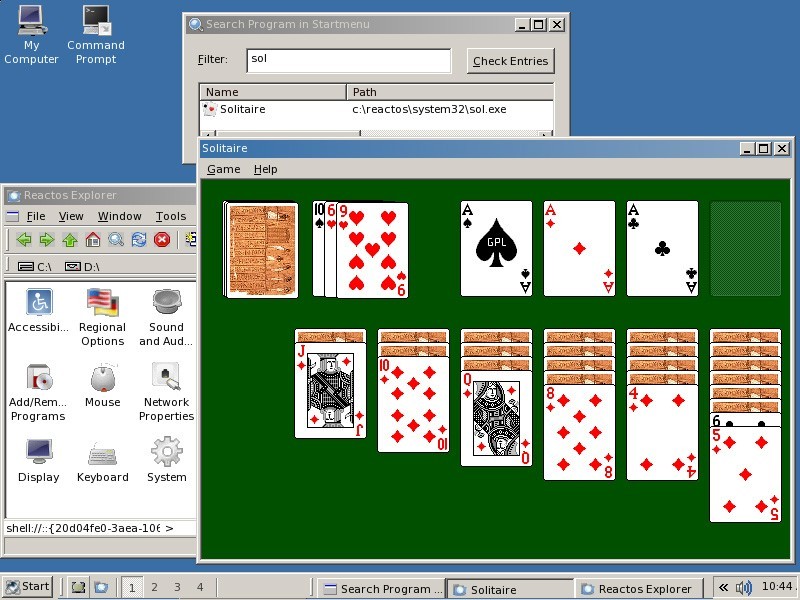Click the volume speaker tray icon
This screenshot has width=800, height=600.
click(744, 588)
